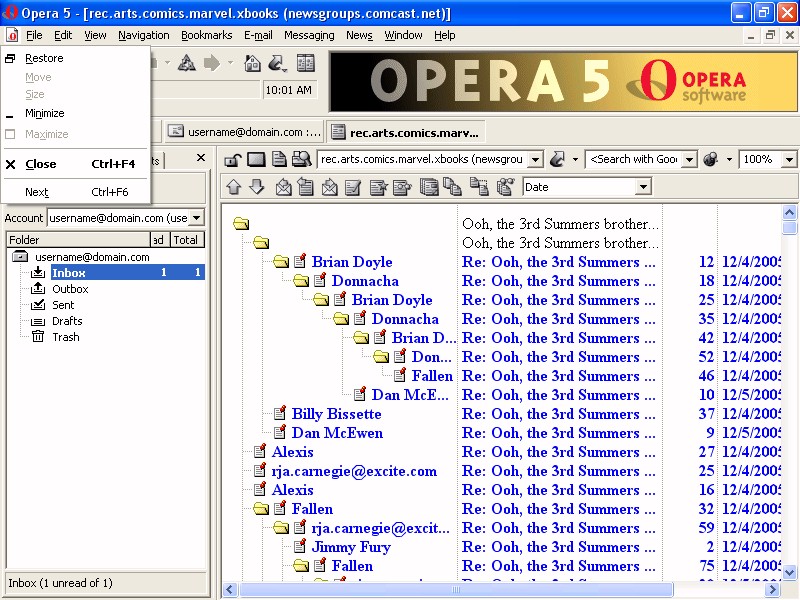800x600 pixels.
Task: Click the Go arrow next to newsgroup address
Action: [558, 159]
